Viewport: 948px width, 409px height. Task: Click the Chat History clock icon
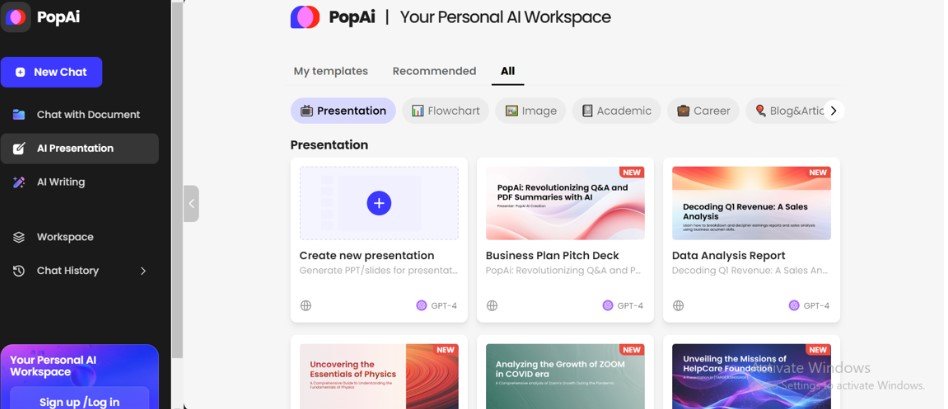19,271
